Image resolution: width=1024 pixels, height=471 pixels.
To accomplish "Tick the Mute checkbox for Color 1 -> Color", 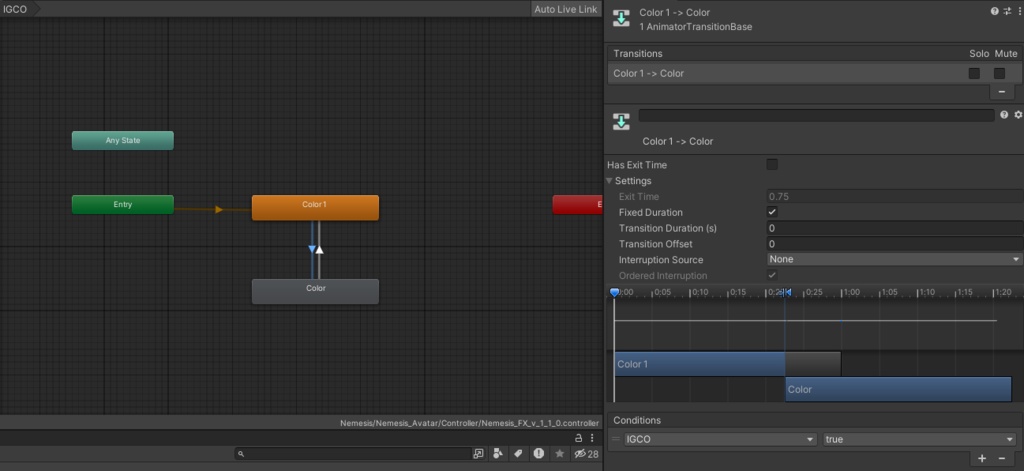I will tap(999, 73).
